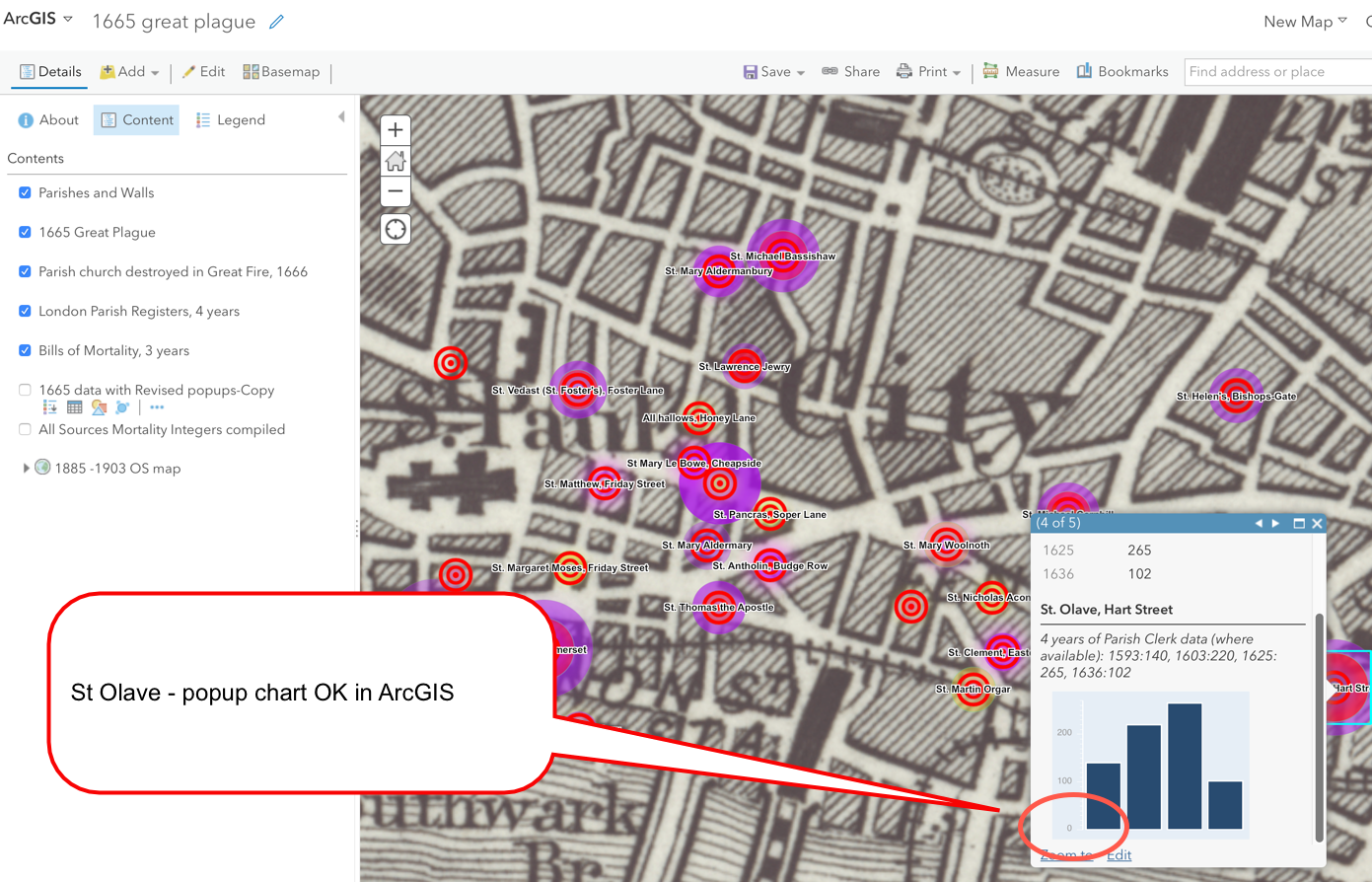Screen dimensions: 1372x882
Task: Click the Edit link in popup
Action: 1119,854
